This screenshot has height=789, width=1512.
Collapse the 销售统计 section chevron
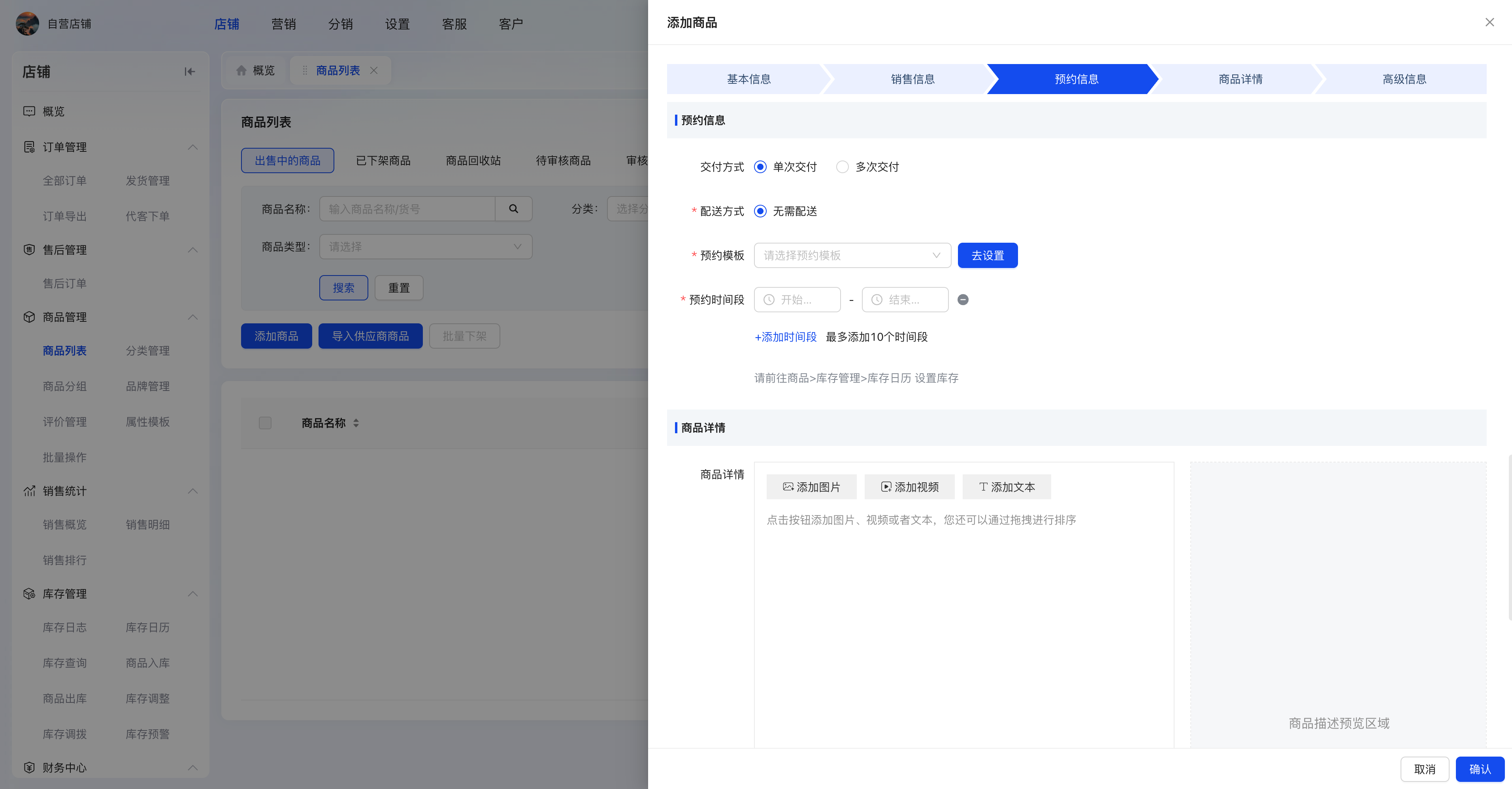(x=192, y=491)
